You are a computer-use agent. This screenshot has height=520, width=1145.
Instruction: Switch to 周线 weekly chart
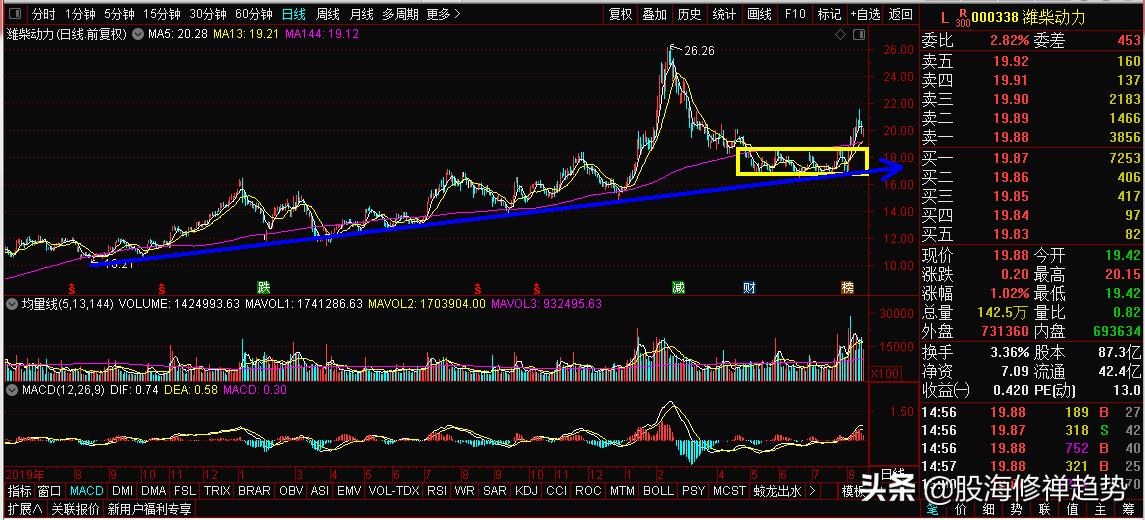(x=328, y=14)
